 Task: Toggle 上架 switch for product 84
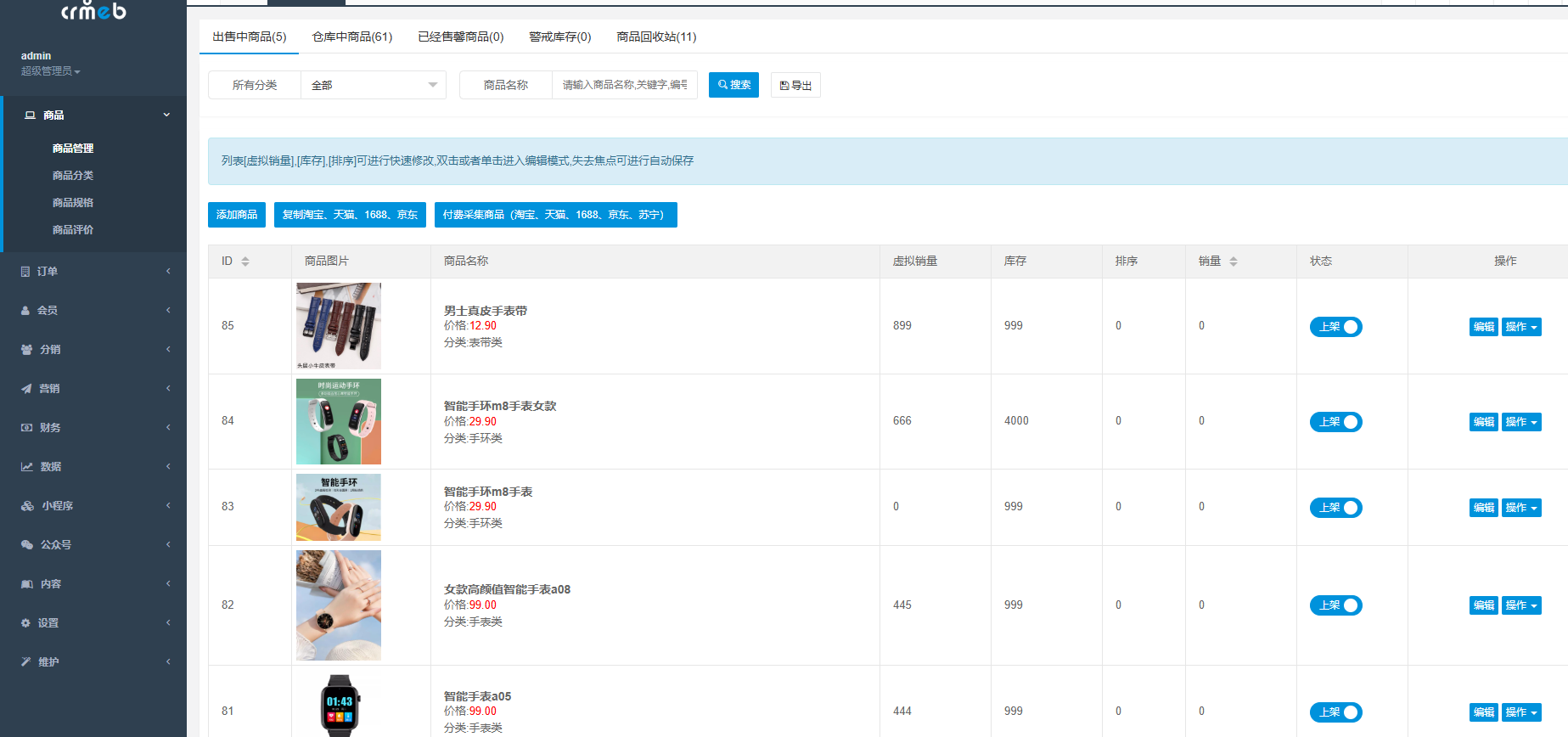click(1335, 422)
